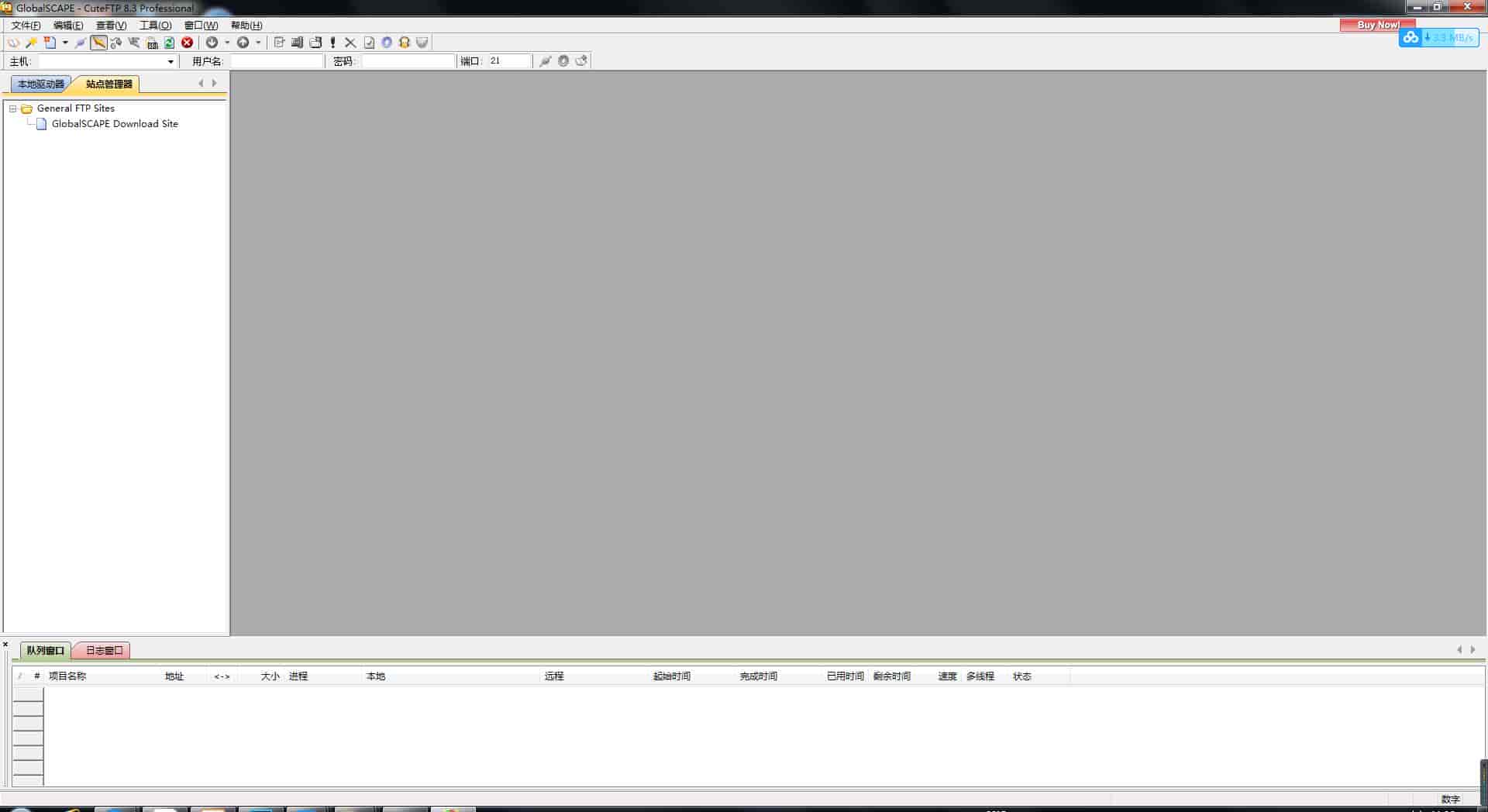This screenshot has height=812, width=1488.
Task: Close the queue panel with its small X
Action: (5, 643)
